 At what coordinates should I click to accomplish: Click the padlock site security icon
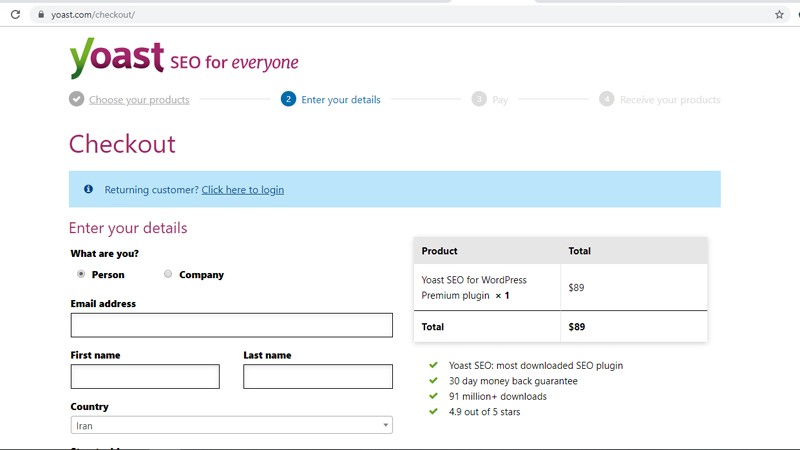(x=41, y=15)
